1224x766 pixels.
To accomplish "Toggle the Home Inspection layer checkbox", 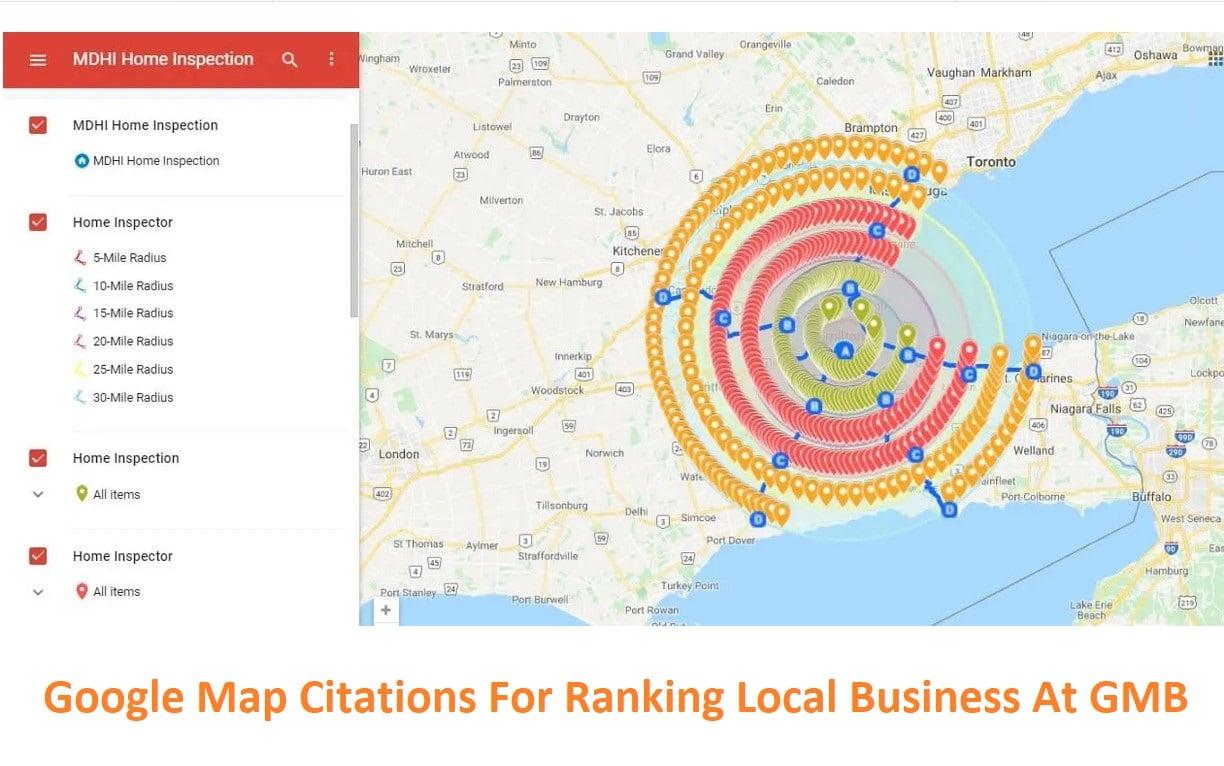I will pyautogui.click(x=37, y=458).
